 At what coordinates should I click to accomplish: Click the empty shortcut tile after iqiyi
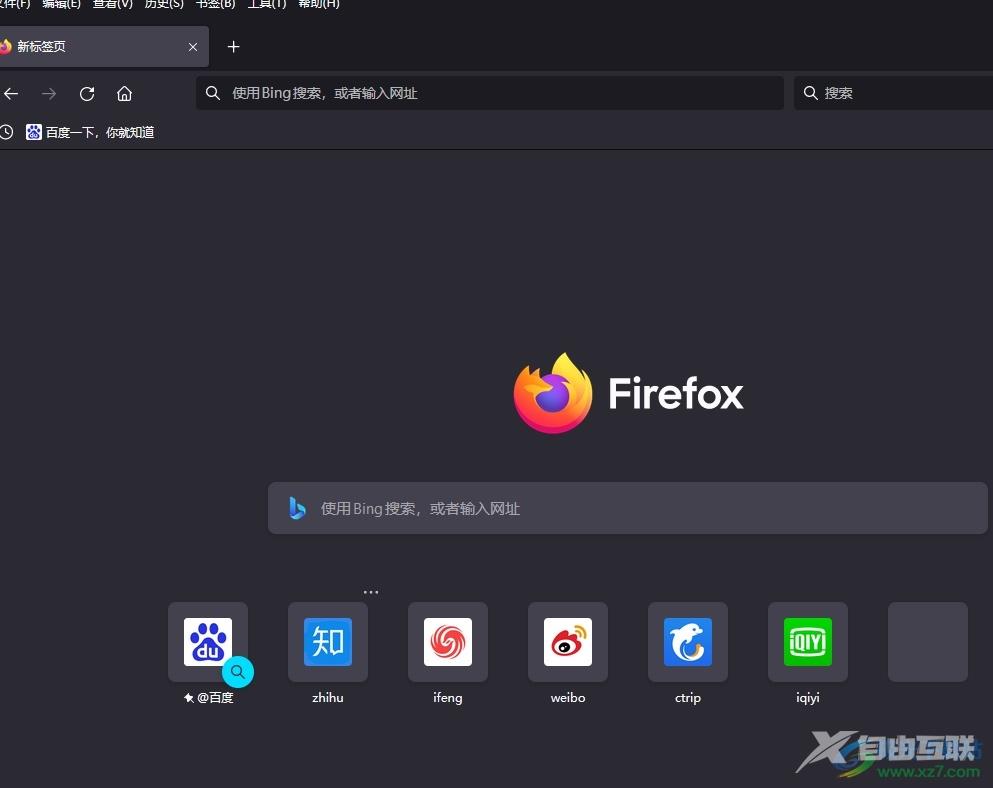928,642
